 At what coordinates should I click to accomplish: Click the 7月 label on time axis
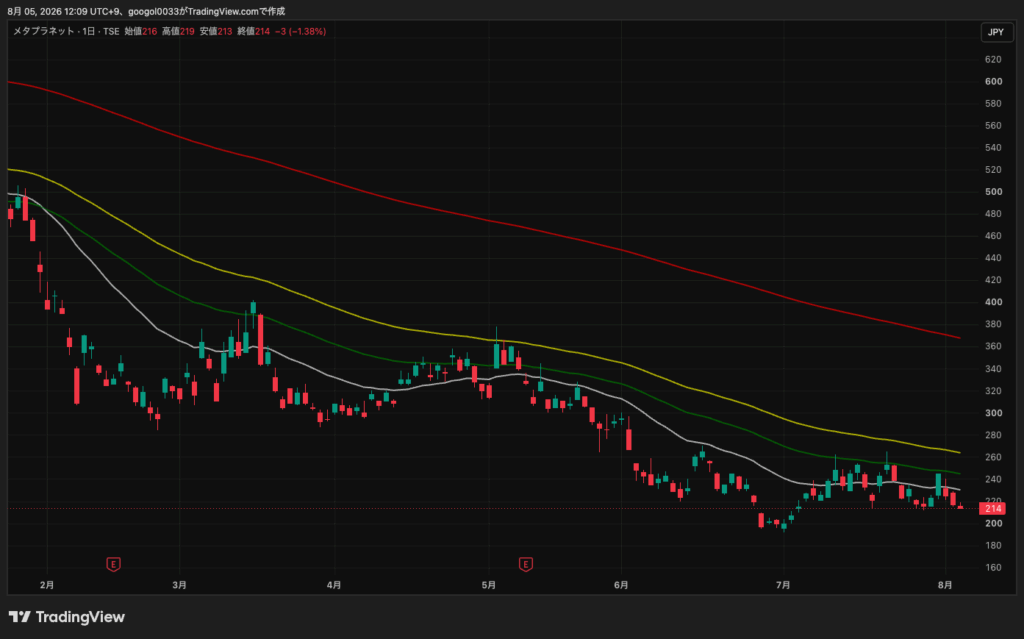(783, 585)
